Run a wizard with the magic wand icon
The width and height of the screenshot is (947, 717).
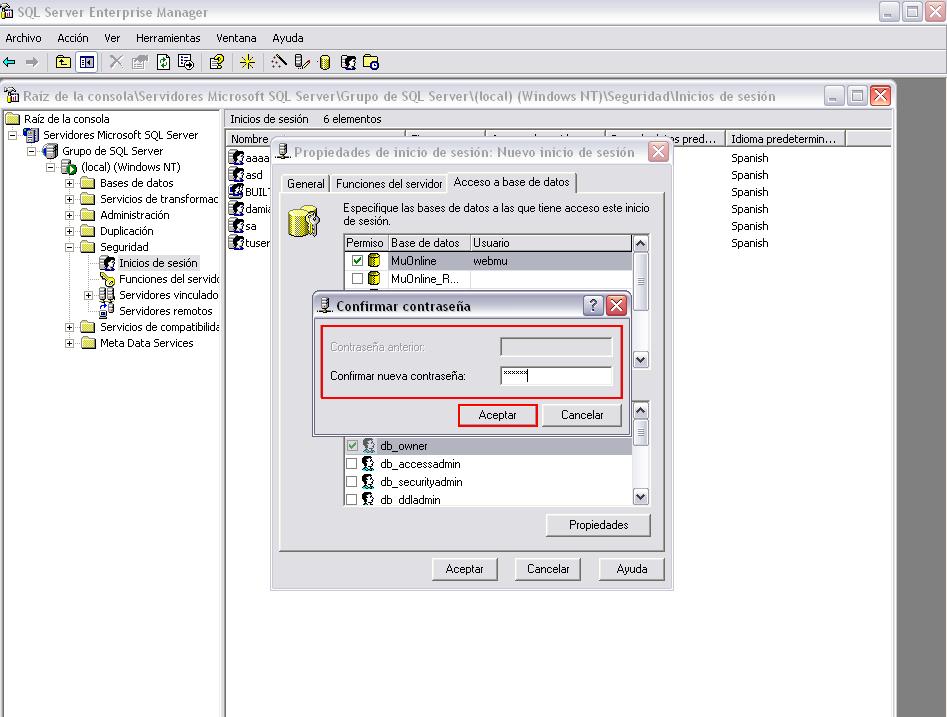pyautogui.click(x=278, y=62)
